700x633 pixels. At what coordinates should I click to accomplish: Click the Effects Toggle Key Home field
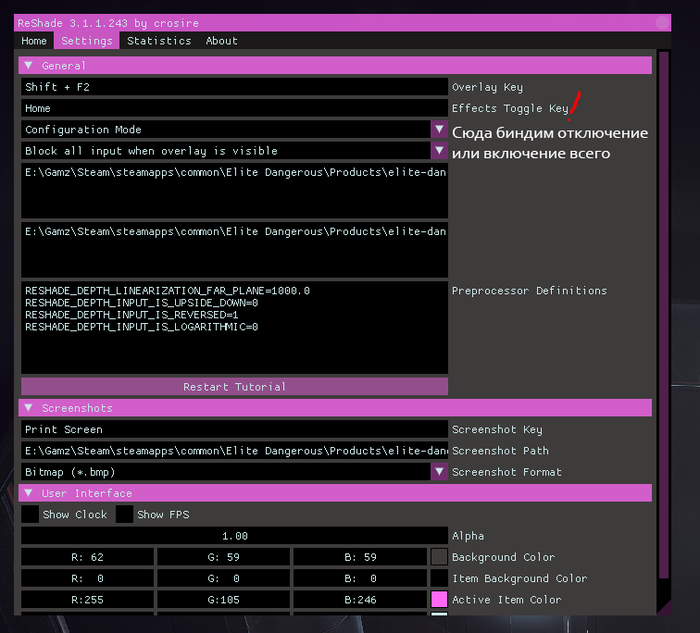point(234,108)
